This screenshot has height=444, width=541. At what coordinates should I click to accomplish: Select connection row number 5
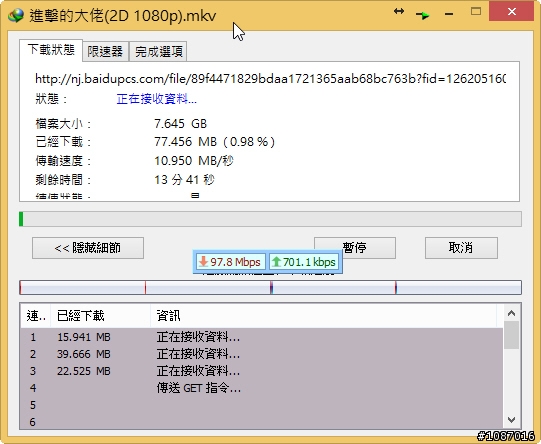pos(262,405)
